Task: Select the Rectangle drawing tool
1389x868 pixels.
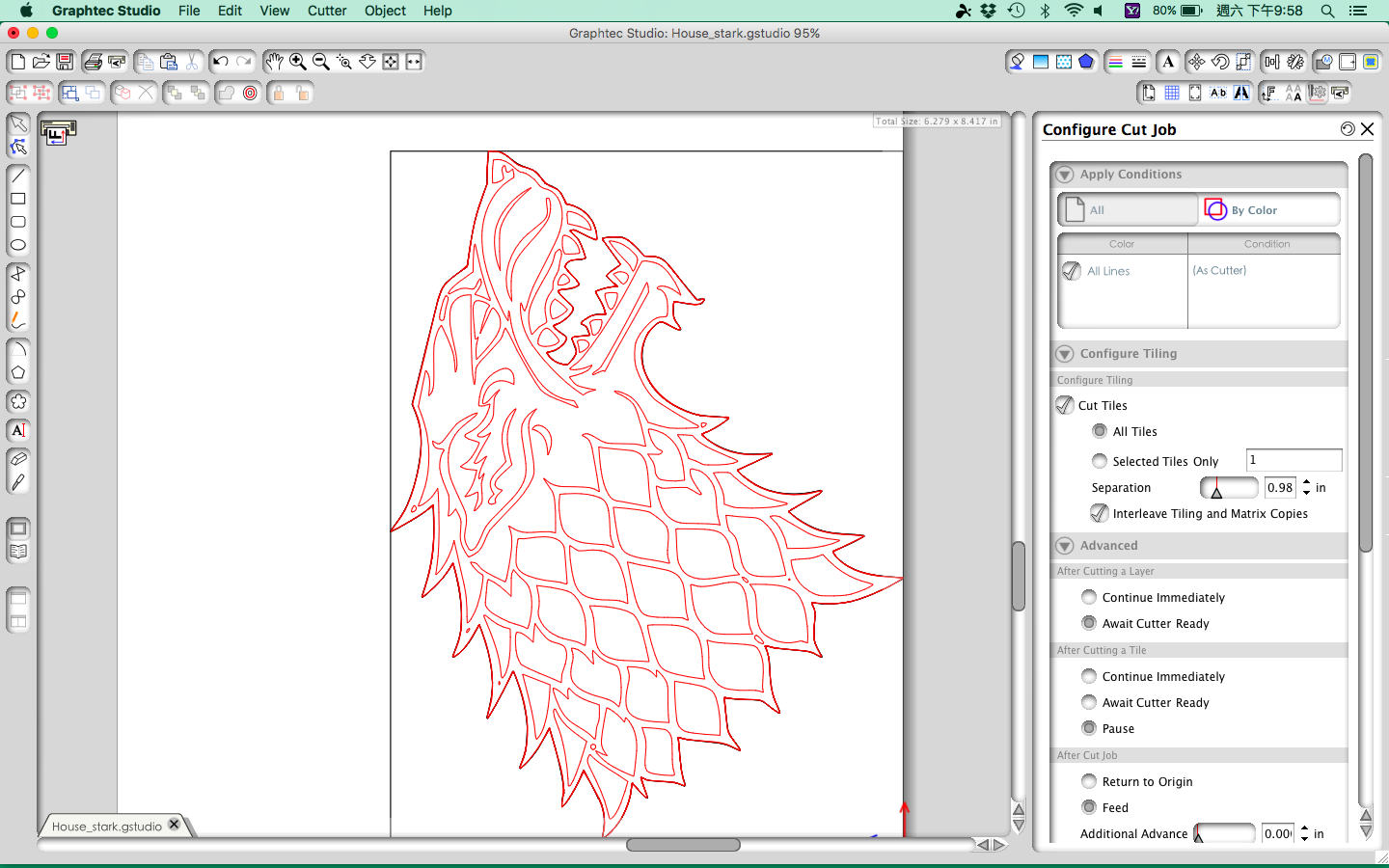Action: pos(18,199)
